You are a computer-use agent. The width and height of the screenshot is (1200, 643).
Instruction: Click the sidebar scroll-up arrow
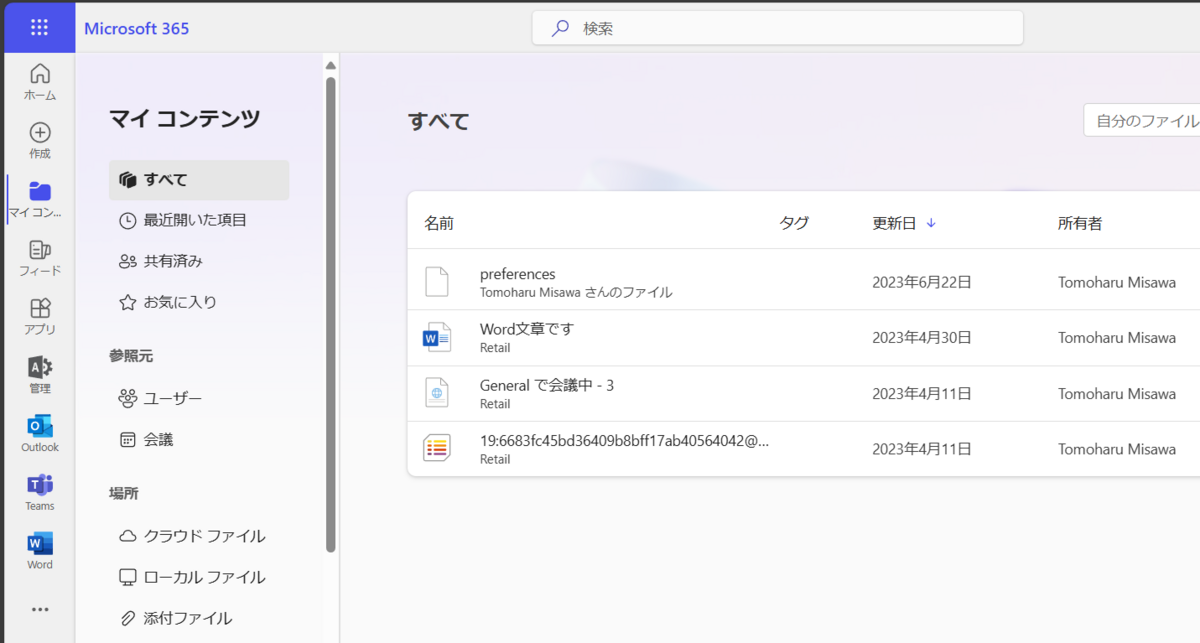[330, 66]
